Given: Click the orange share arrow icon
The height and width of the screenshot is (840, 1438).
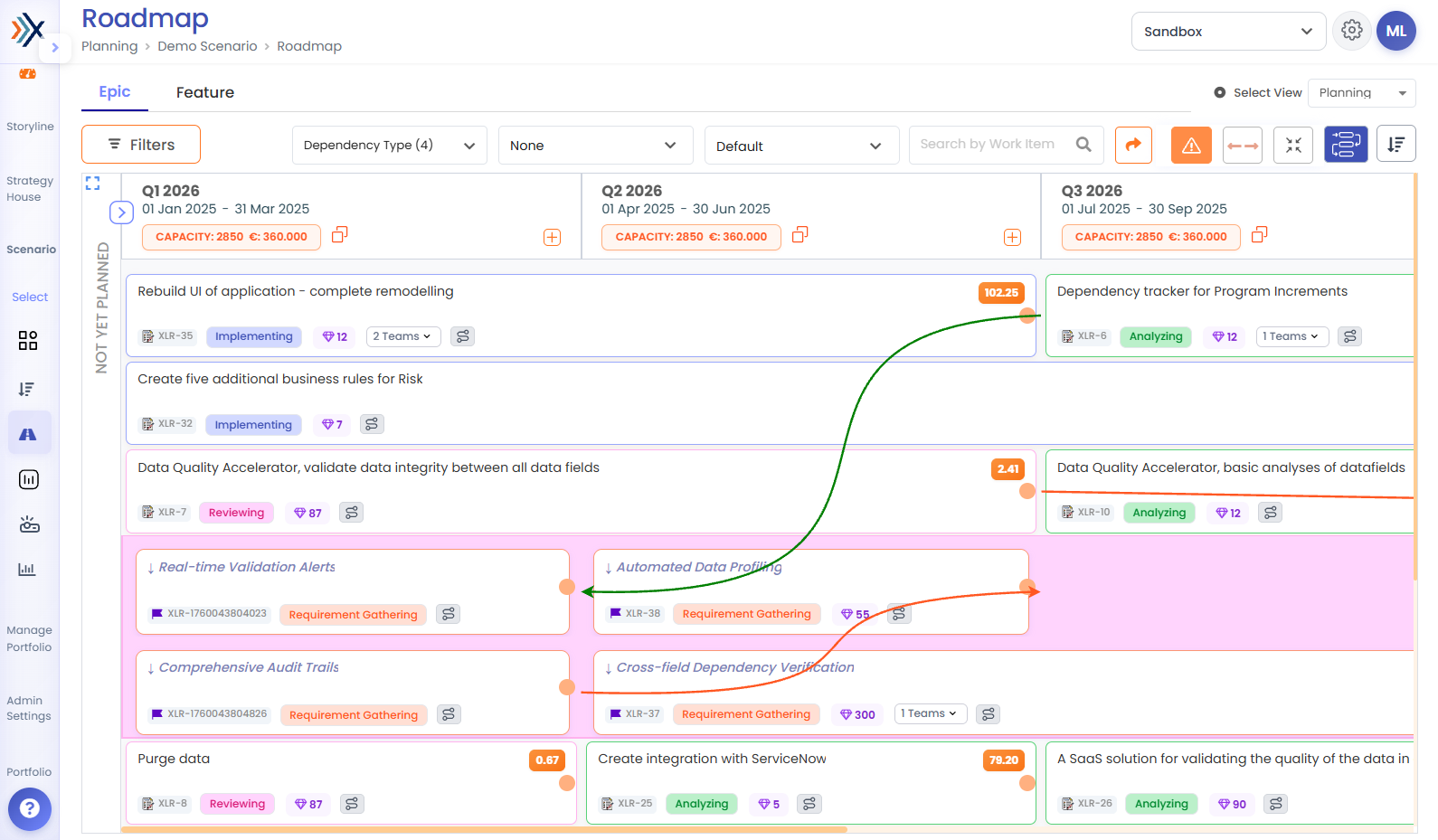Looking at the screenshot, I should [x=1133, y=145].
